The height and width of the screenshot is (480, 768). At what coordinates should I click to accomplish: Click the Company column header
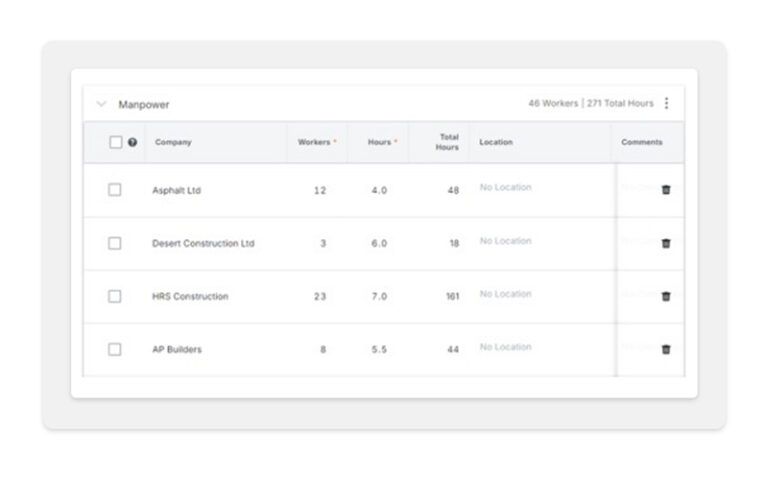tap(173, 142)
